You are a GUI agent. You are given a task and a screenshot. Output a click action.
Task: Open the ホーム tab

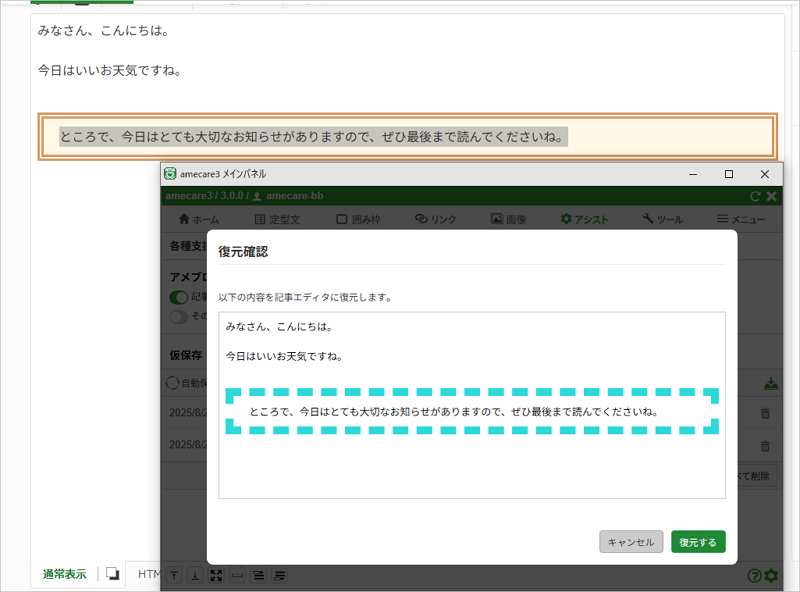click(x=198, y=219)
